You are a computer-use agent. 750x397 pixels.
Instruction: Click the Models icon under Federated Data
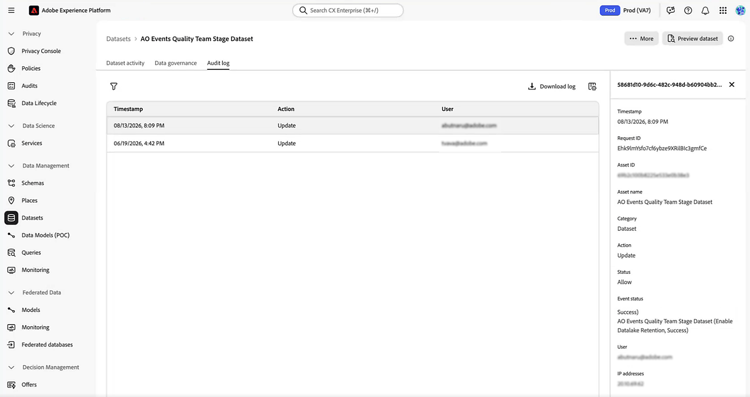tap(11, 310)
